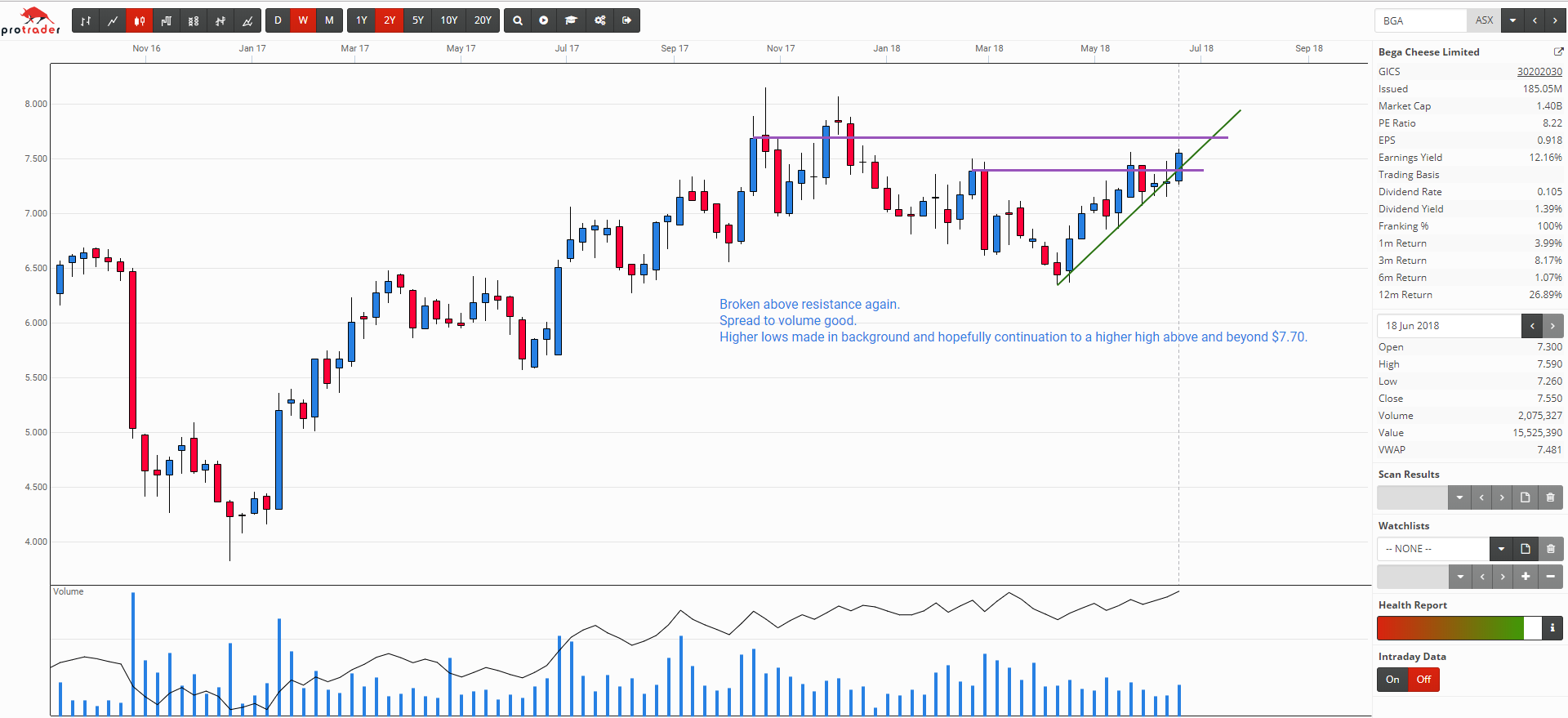Click the Health Report gradient bar
1568x718 pixels.
[1459, 628]
